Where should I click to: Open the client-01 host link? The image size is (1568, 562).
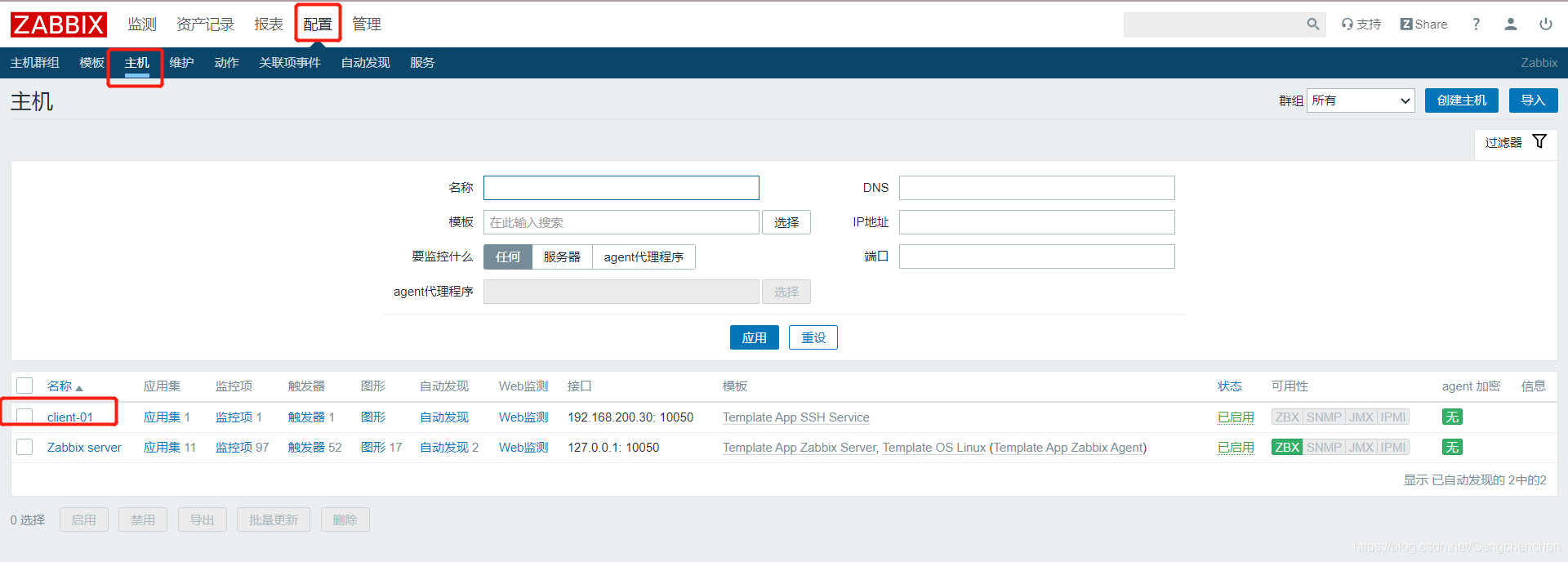click(x=70, y=417)
